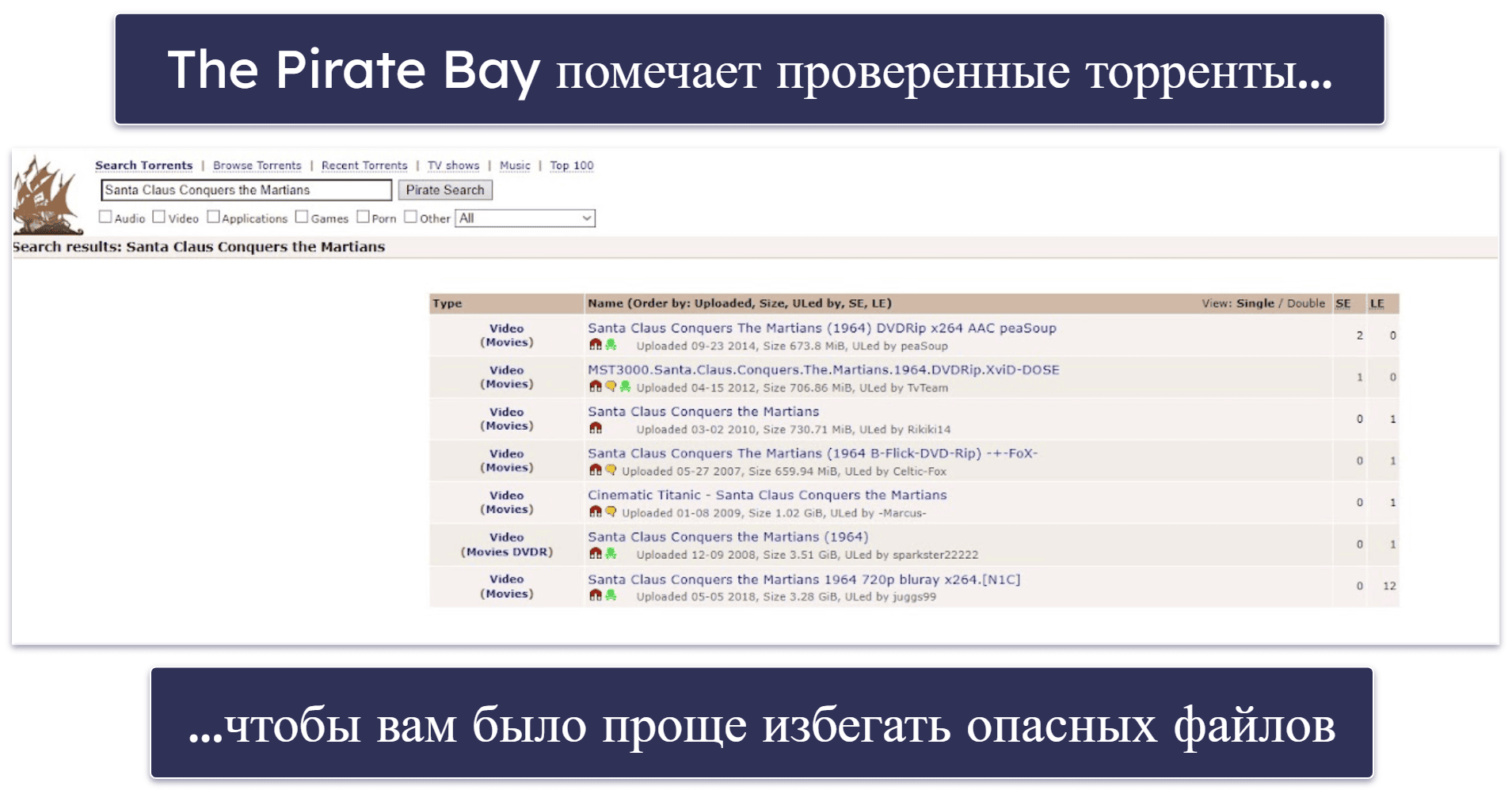Open uploader peaSoup profile link
This screenshot has width=1512, height=790.
point(924,346)
